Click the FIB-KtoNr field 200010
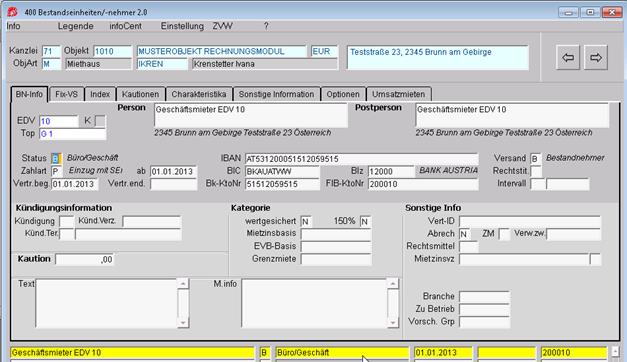This screenshot has height=362, width=627. 423,184
